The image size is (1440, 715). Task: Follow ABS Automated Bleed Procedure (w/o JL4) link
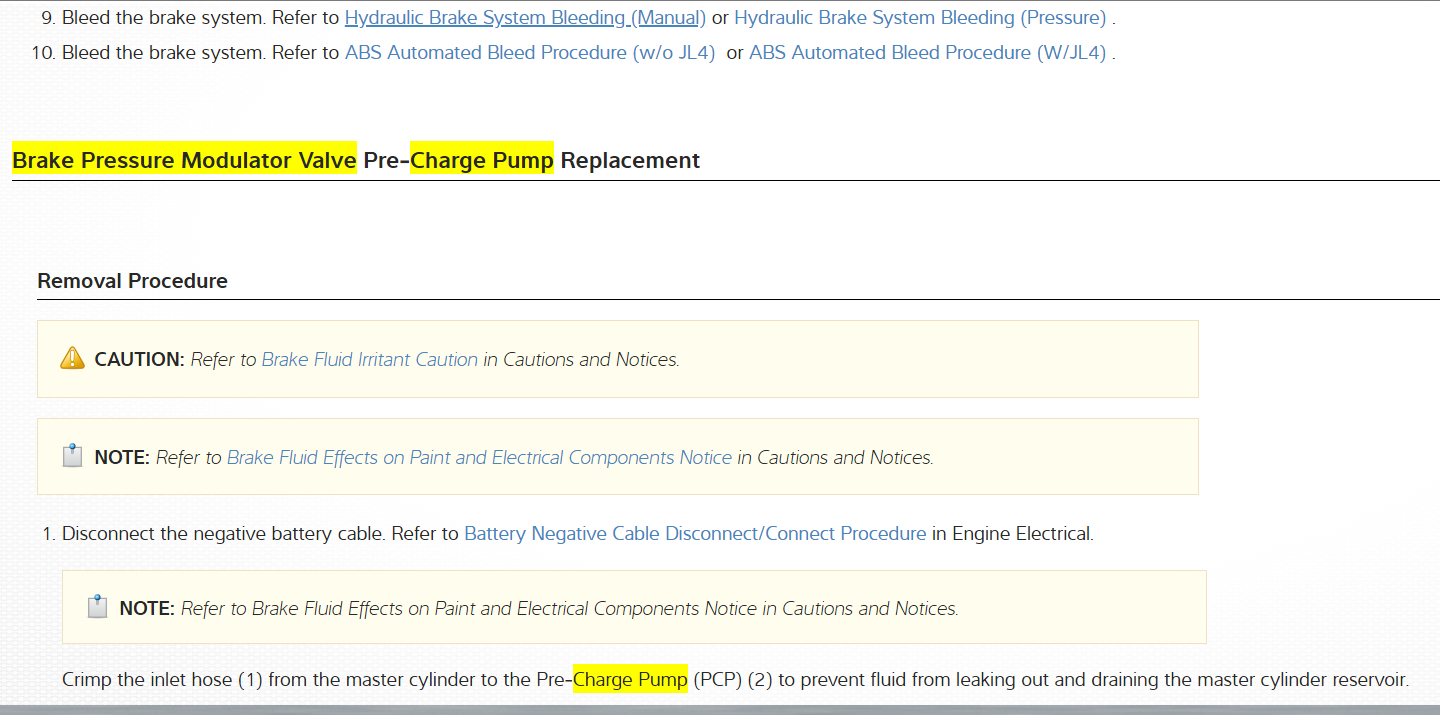530,52
